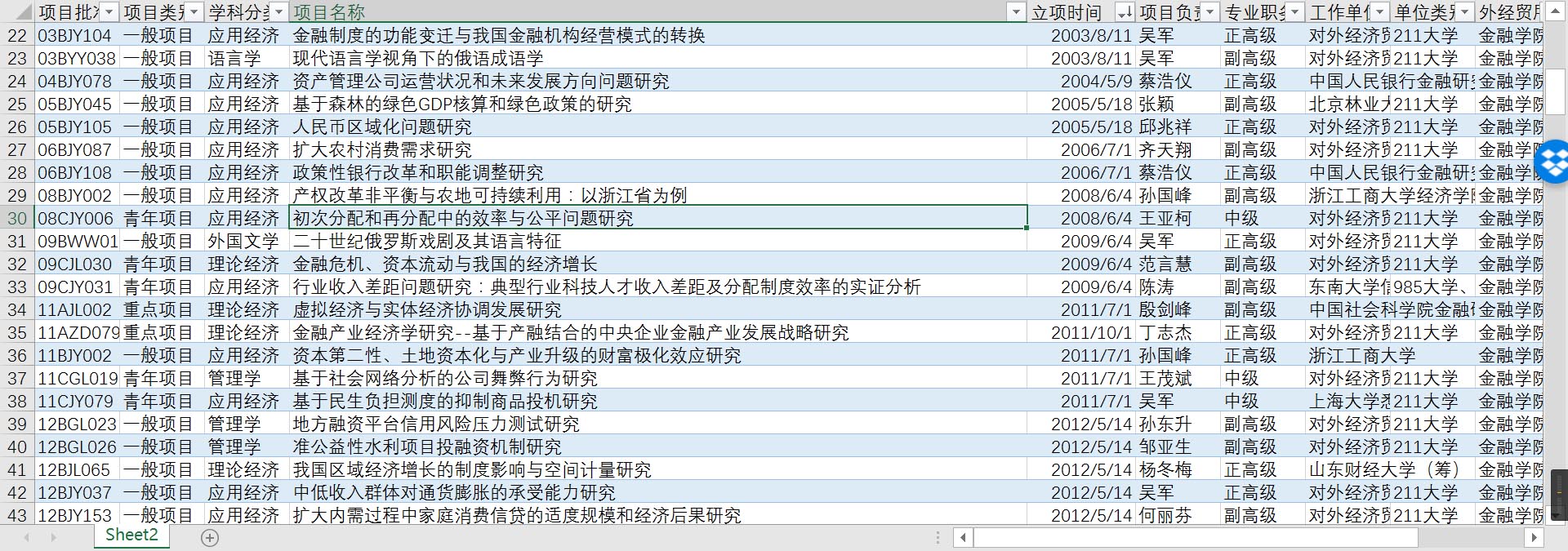Select row 43 header
1568x551 pixels.
coord(16,515)
